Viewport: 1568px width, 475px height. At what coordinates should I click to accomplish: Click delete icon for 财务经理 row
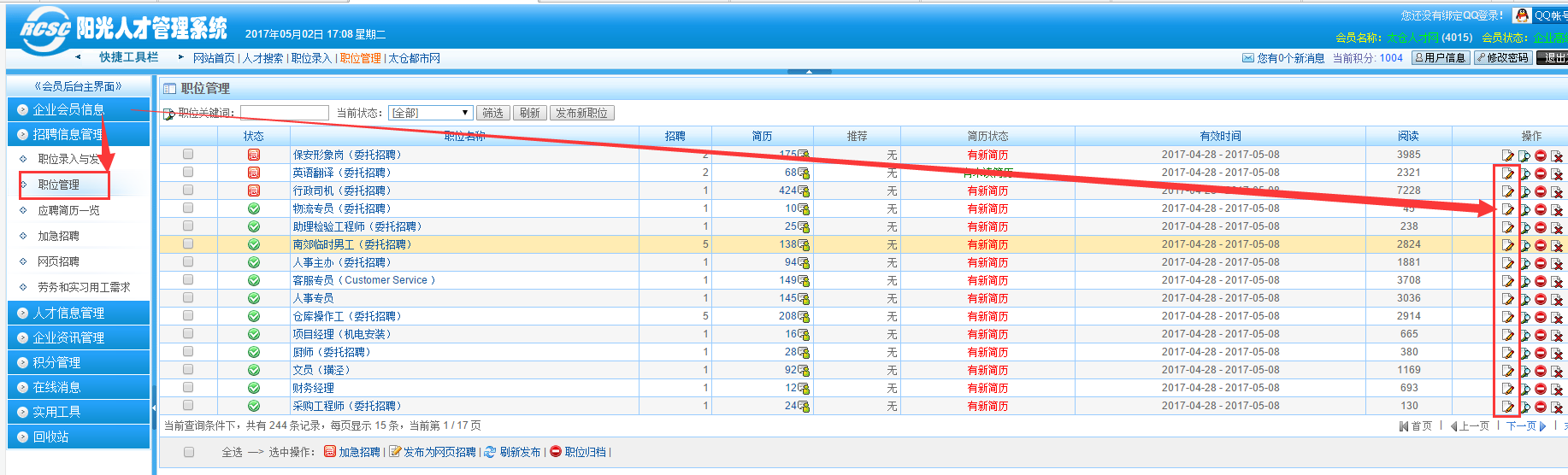1557,389
